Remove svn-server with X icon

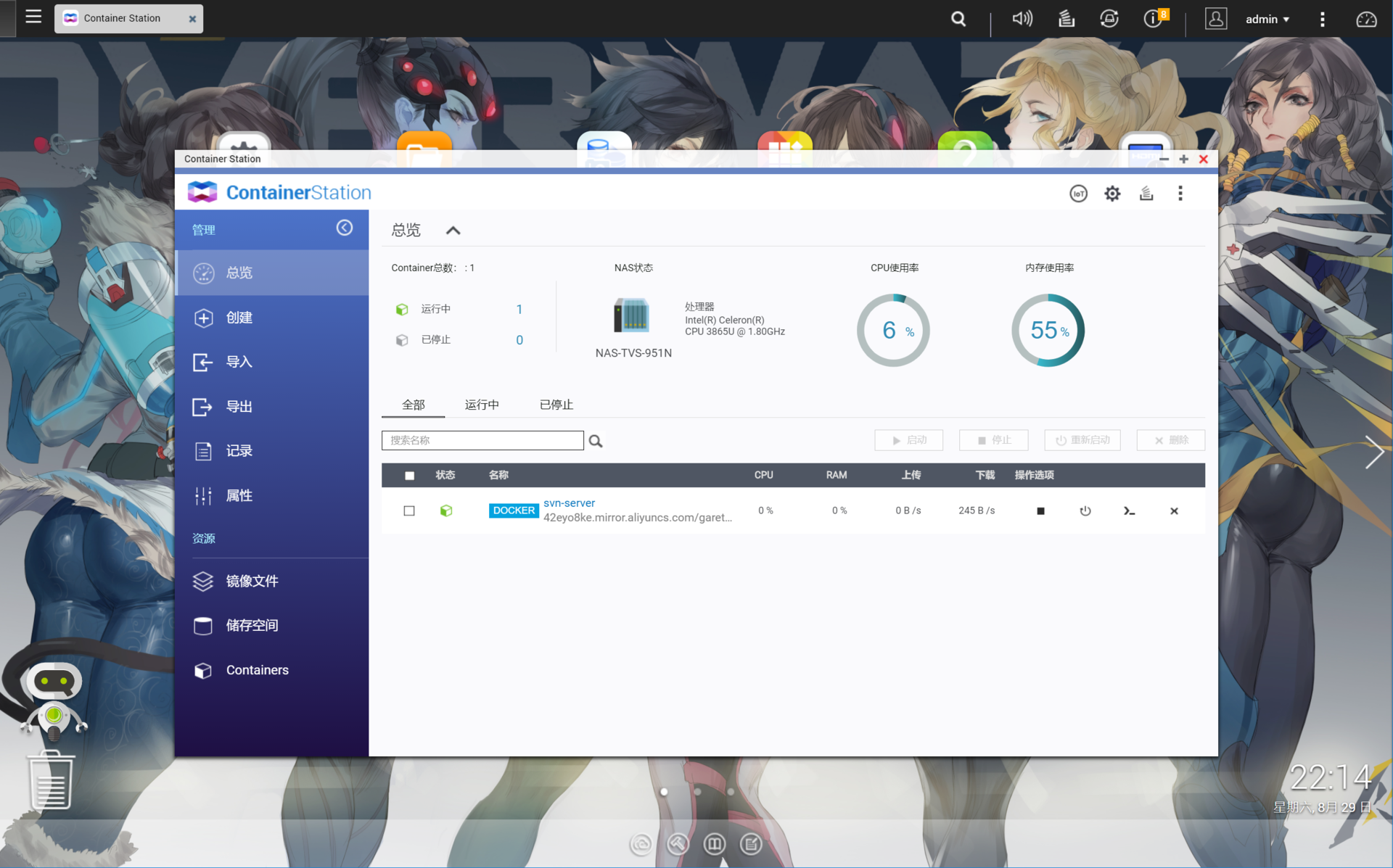1174,511
